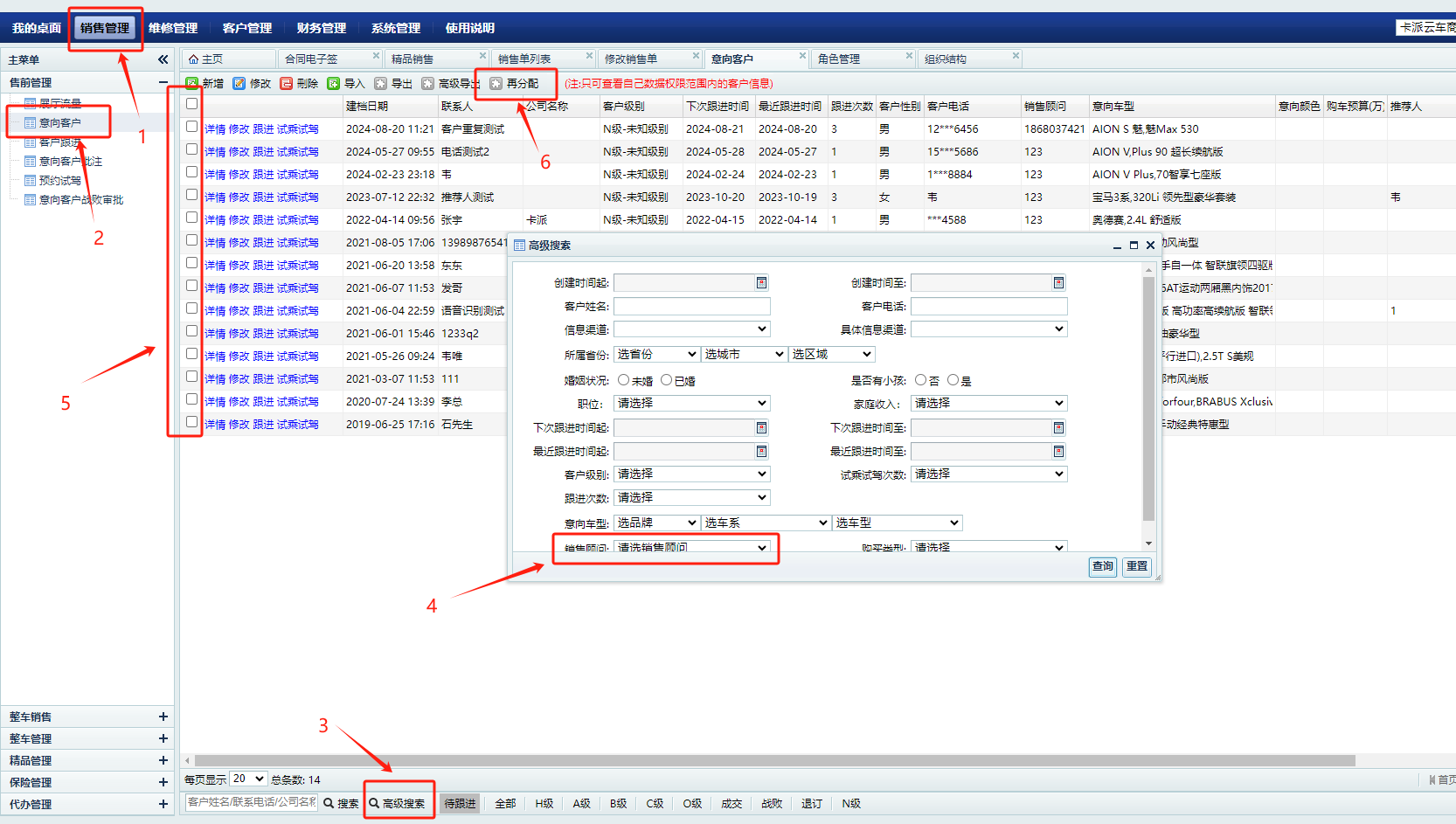Click the 新增 (add) toolbar icon
The height and width of the screenshot is (824, 1456).
coord(192,84)
